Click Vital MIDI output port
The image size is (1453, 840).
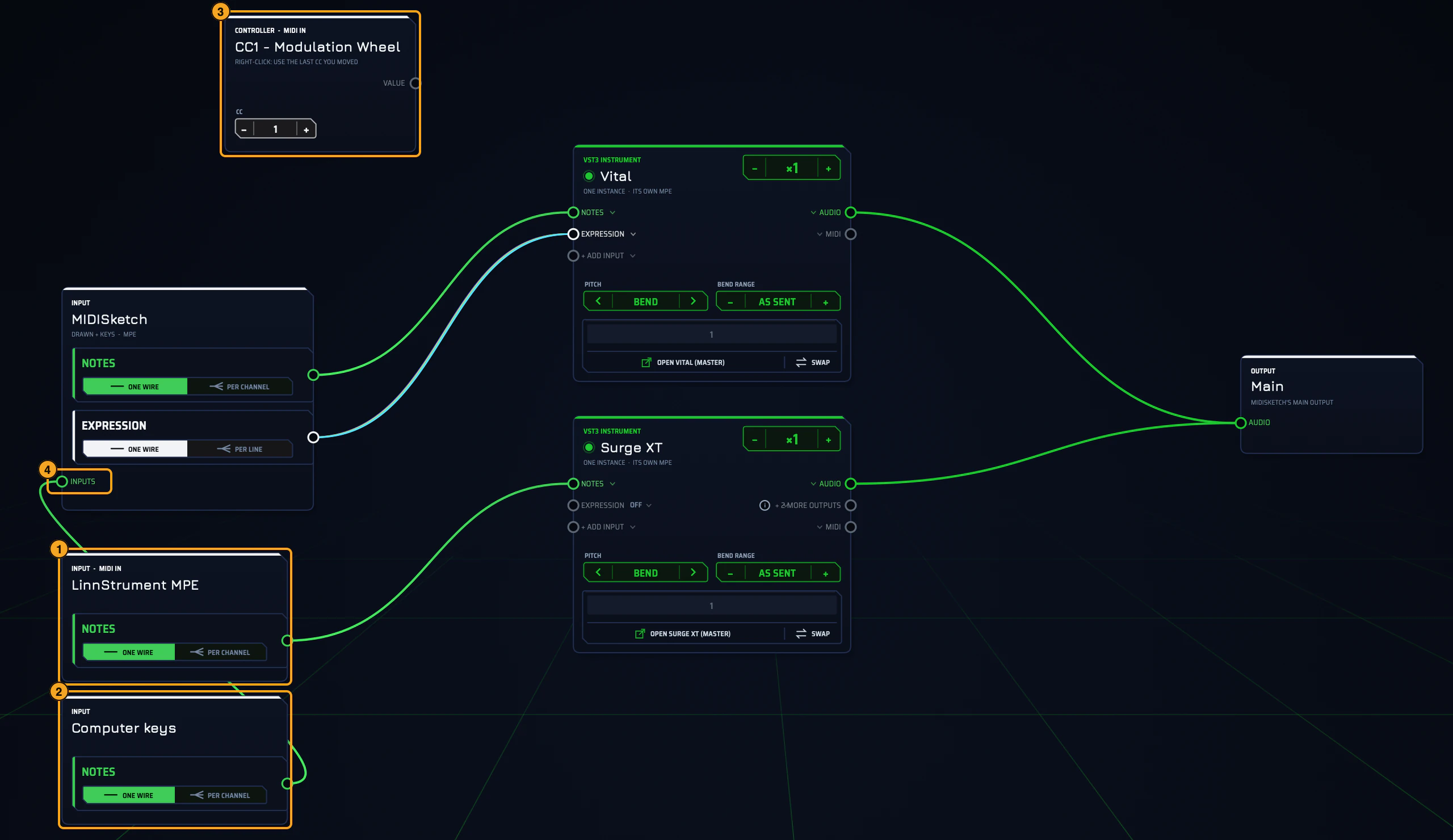[x=850, y=234]
